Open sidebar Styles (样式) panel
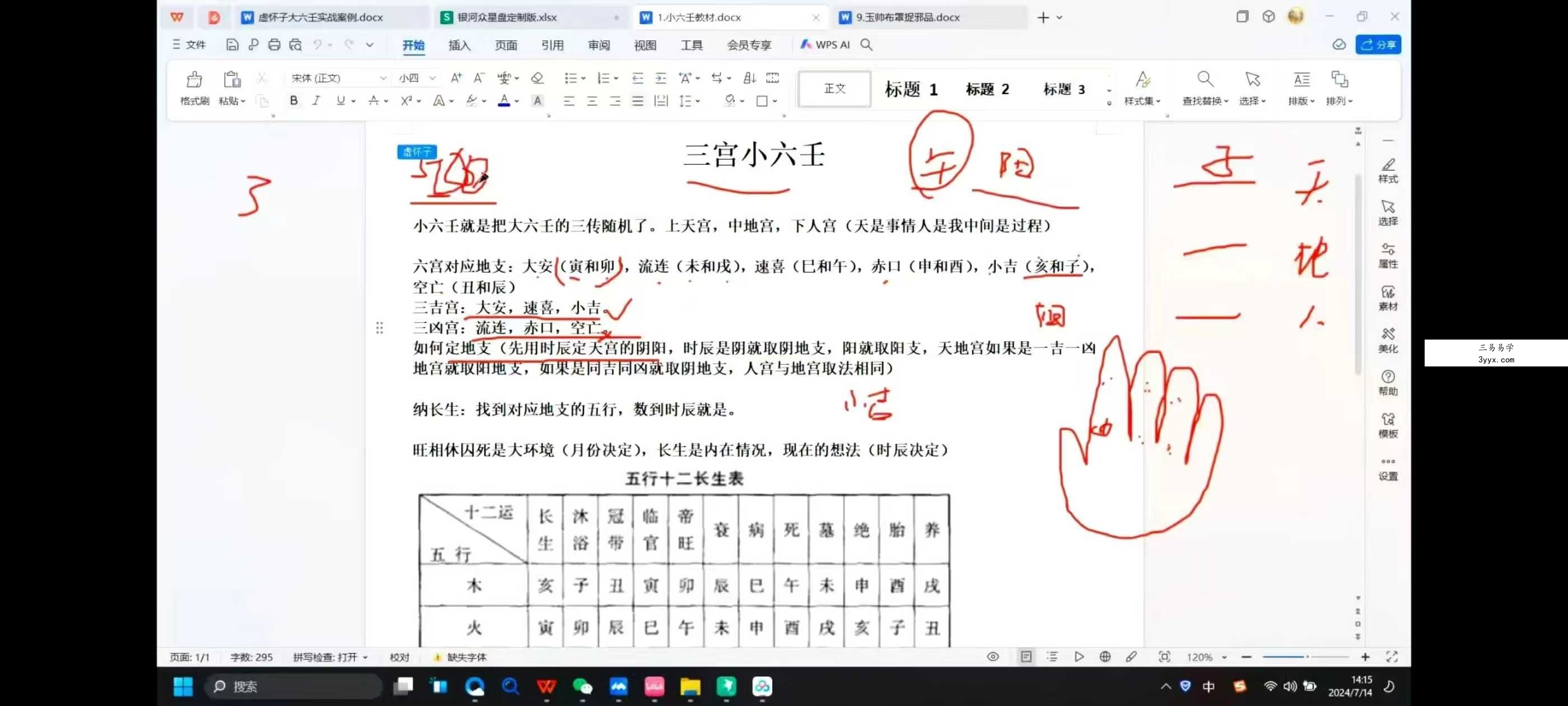The width and height of the screenshot is (1568, 706). [x=1388, y=171]
